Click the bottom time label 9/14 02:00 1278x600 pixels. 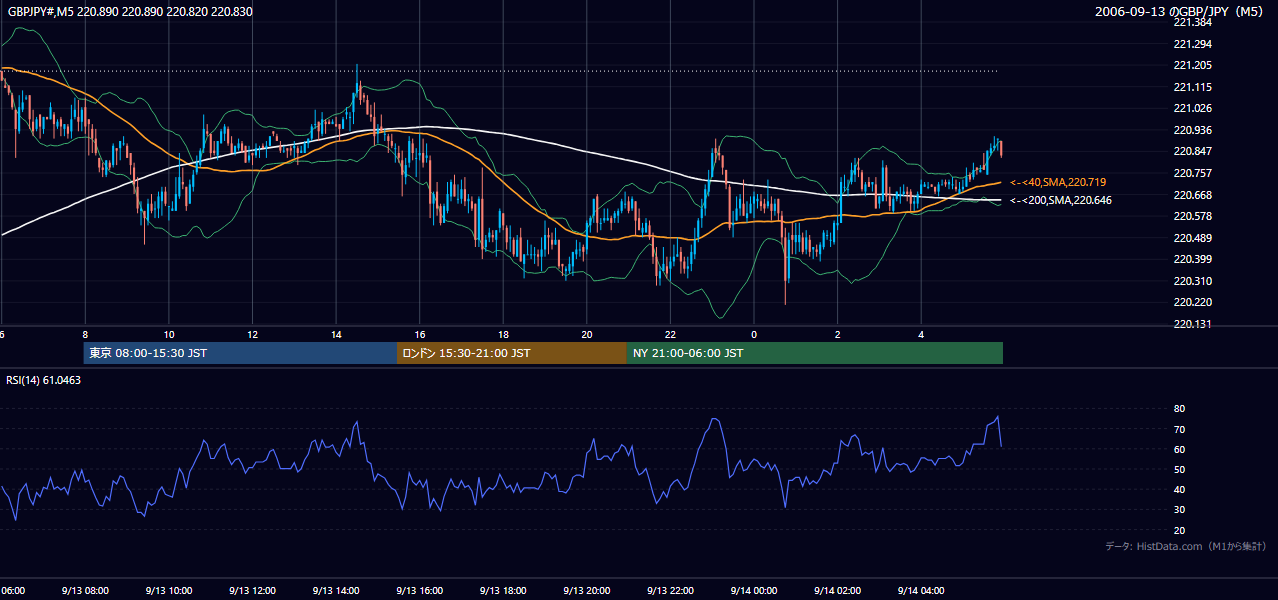[837, 591]
